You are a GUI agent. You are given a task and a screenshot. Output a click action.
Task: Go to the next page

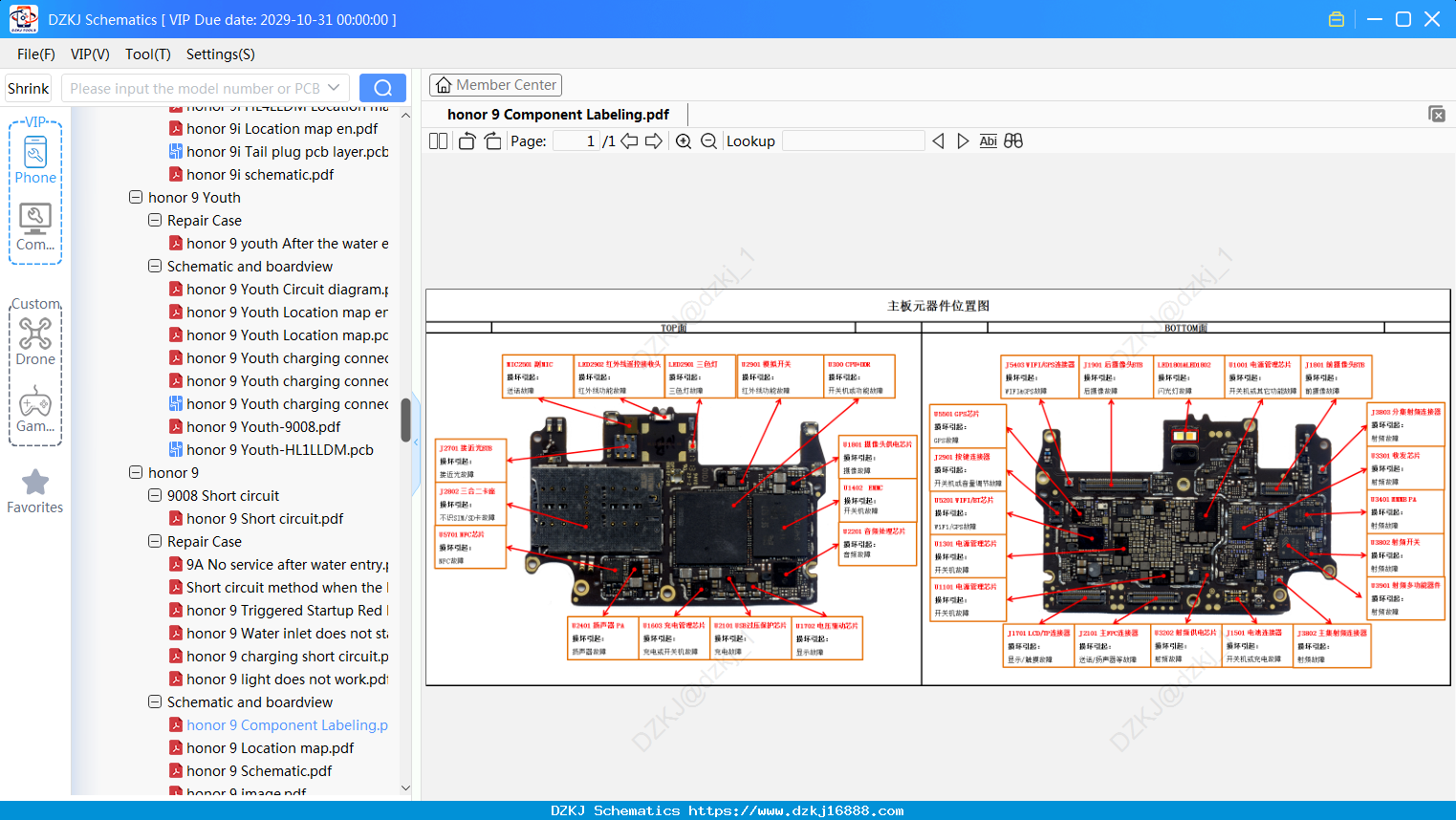tap(654, 141)
